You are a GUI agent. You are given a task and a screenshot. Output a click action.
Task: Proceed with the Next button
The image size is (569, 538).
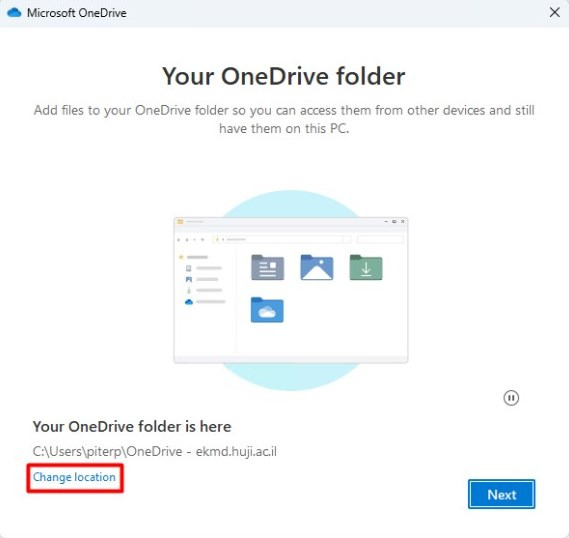[x=501, y=494]
